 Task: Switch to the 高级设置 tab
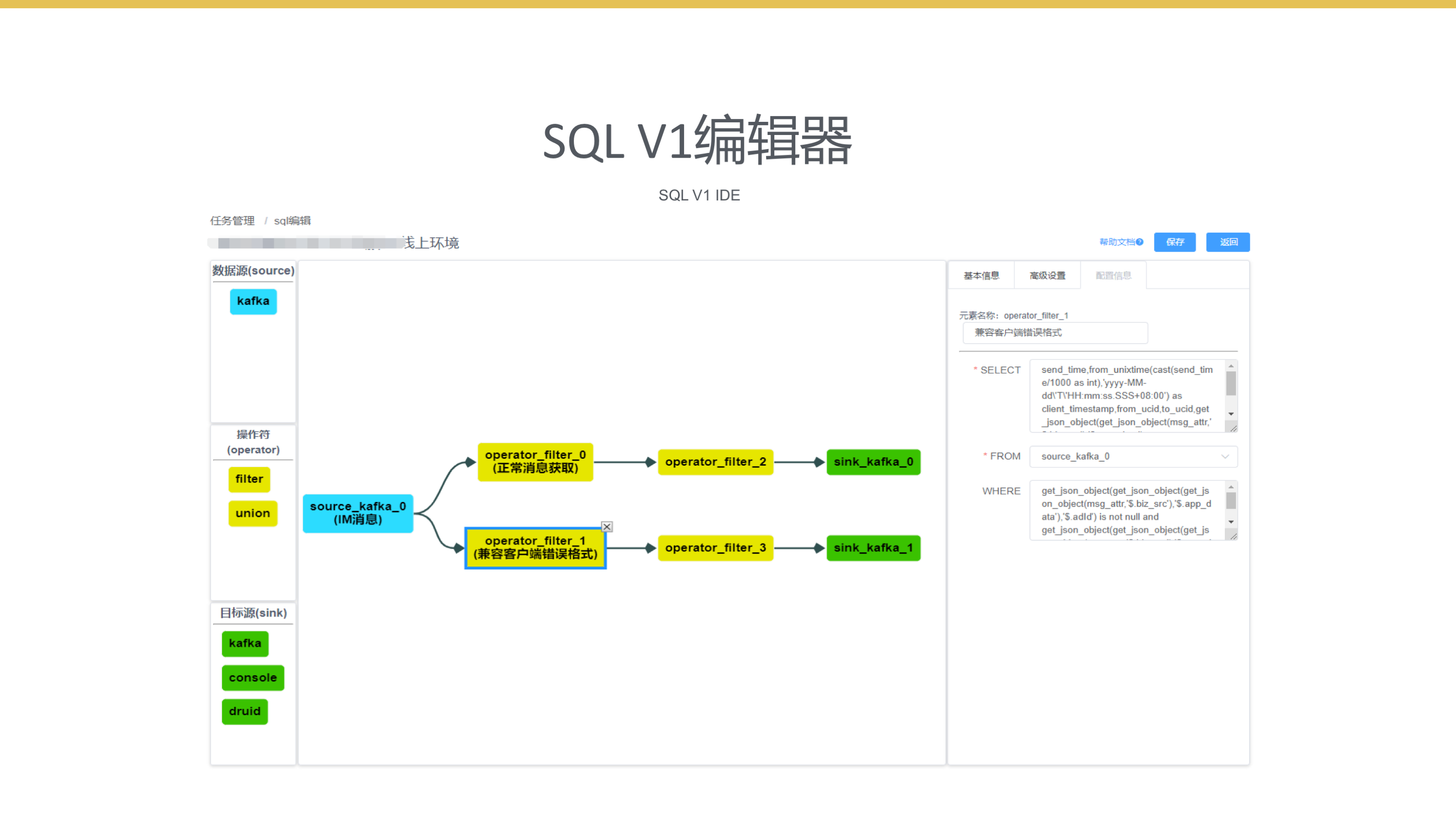[1047, 275]
